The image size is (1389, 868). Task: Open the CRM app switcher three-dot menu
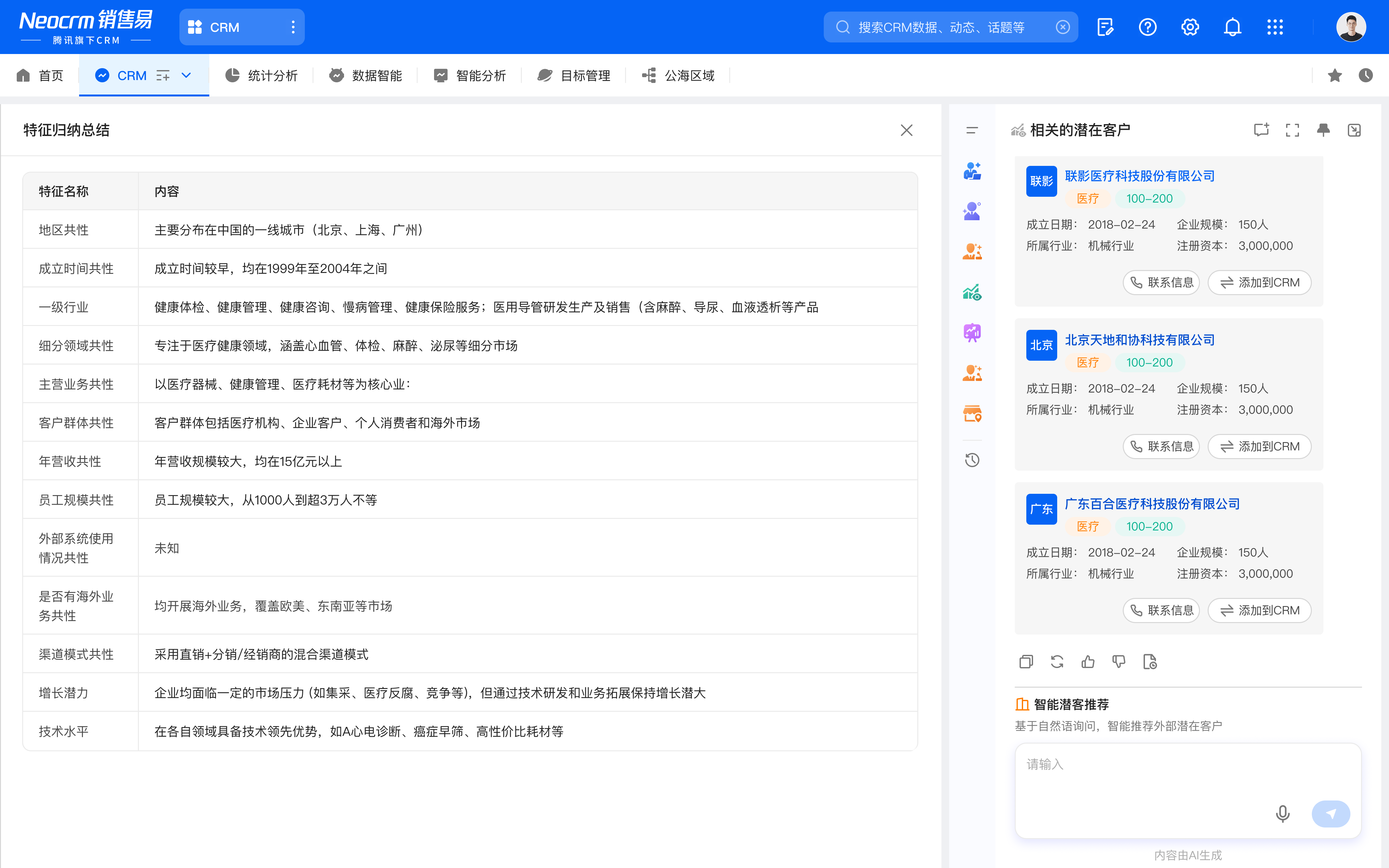(293, 27)
